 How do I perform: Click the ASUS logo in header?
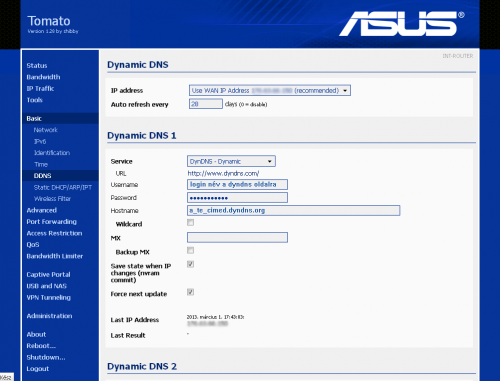[401, 24]
